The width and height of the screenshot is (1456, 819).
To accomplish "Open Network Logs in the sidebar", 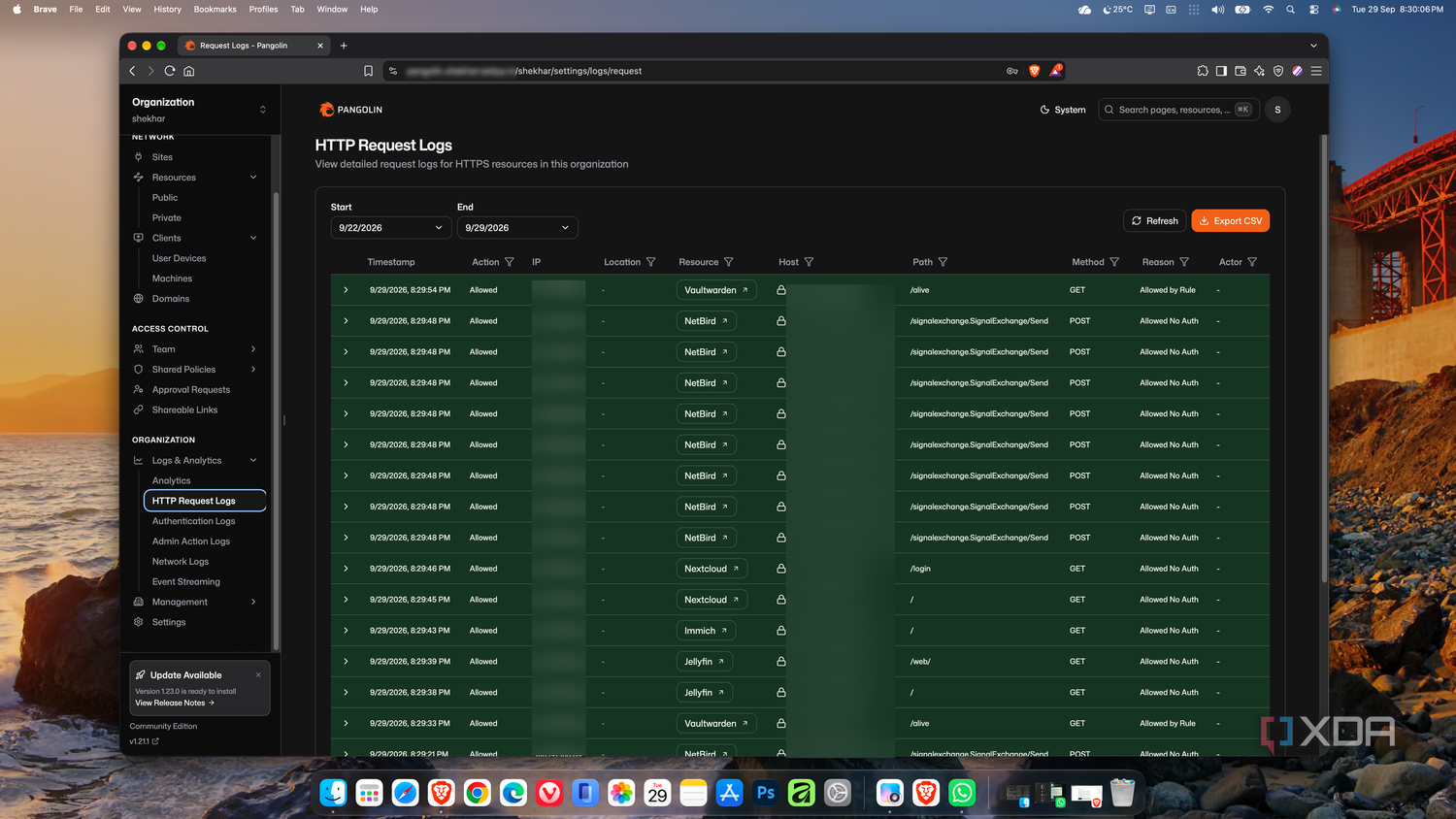I will (x=181, y=562).
